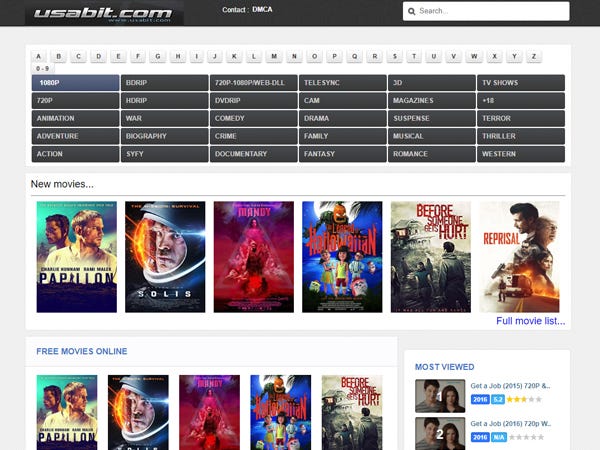Select the CAM category
The width and height of the screenshot is (600, 450).
tap(343, 101)
